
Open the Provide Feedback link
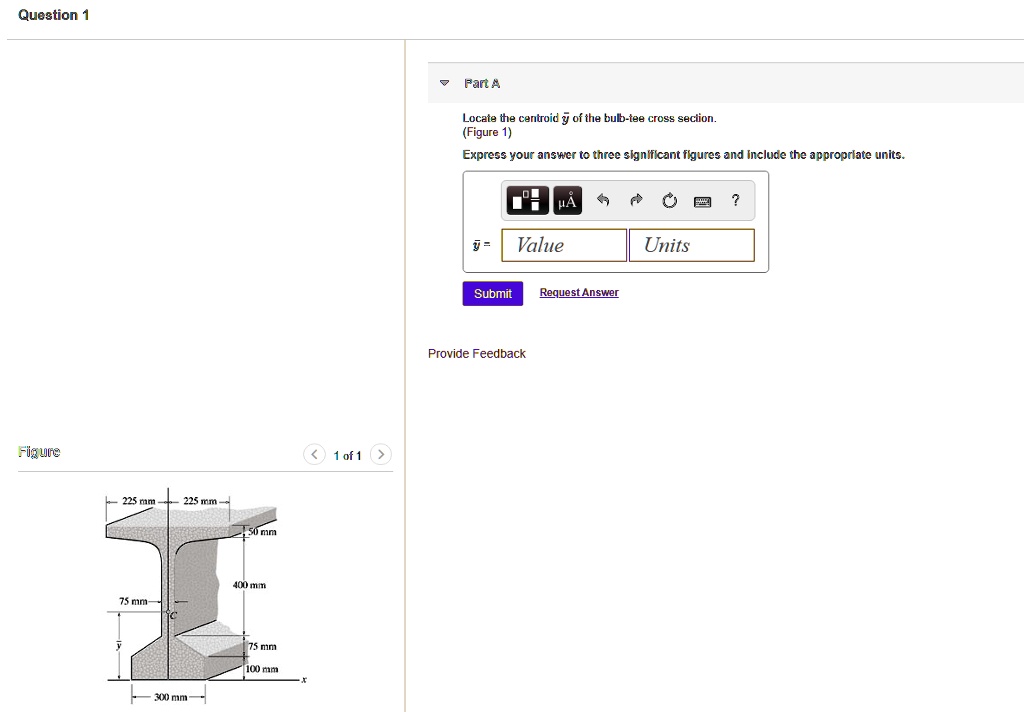(476, 354)
